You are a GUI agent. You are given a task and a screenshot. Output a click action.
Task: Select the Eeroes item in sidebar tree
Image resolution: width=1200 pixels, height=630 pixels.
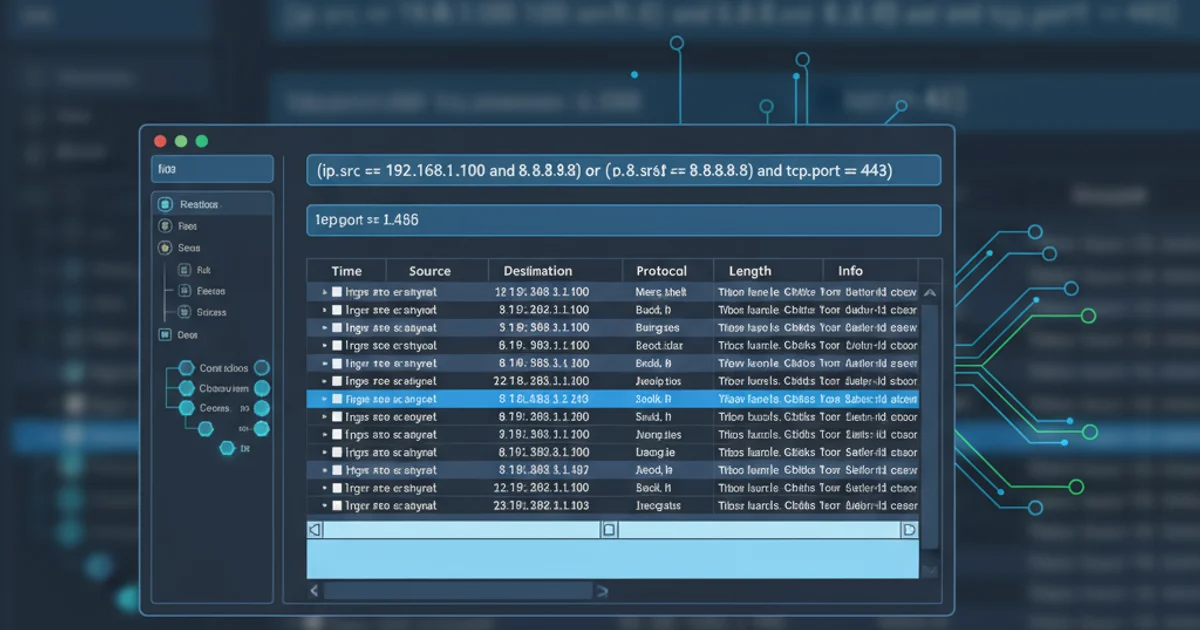(210, 291)
